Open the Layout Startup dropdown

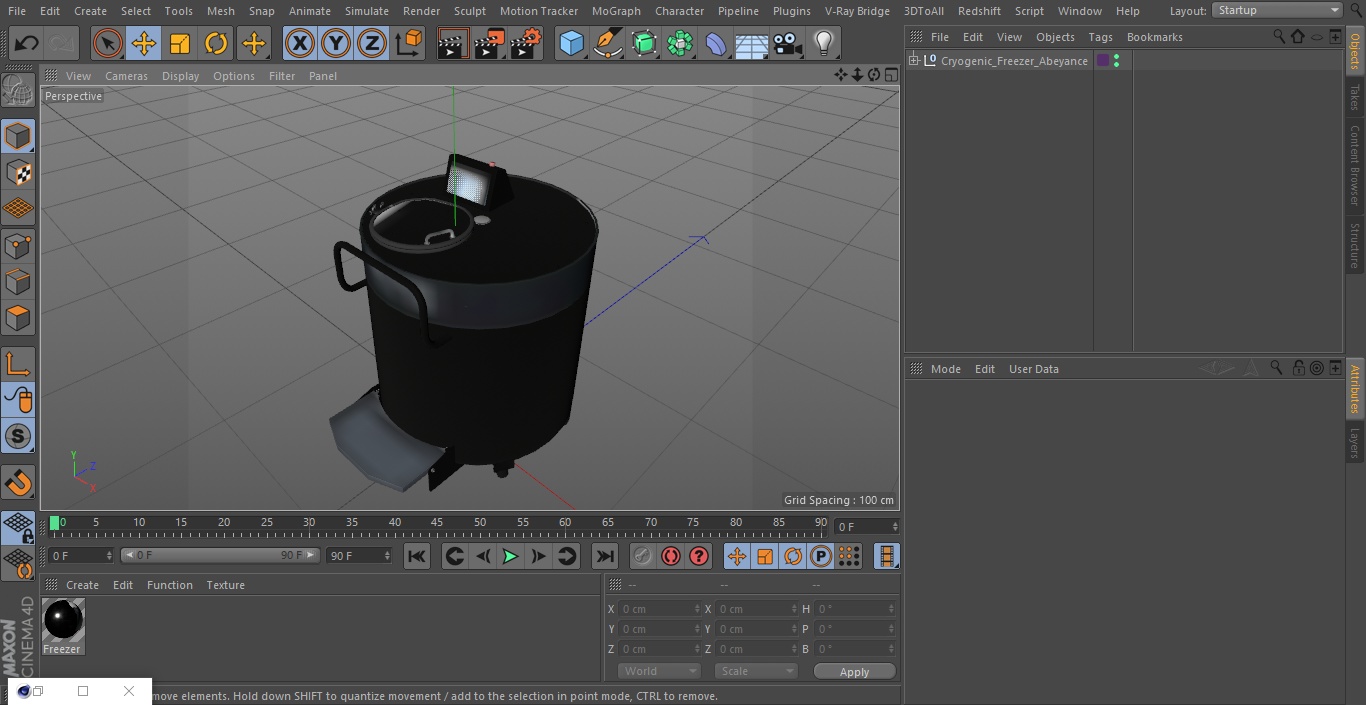coord(1277,10)
